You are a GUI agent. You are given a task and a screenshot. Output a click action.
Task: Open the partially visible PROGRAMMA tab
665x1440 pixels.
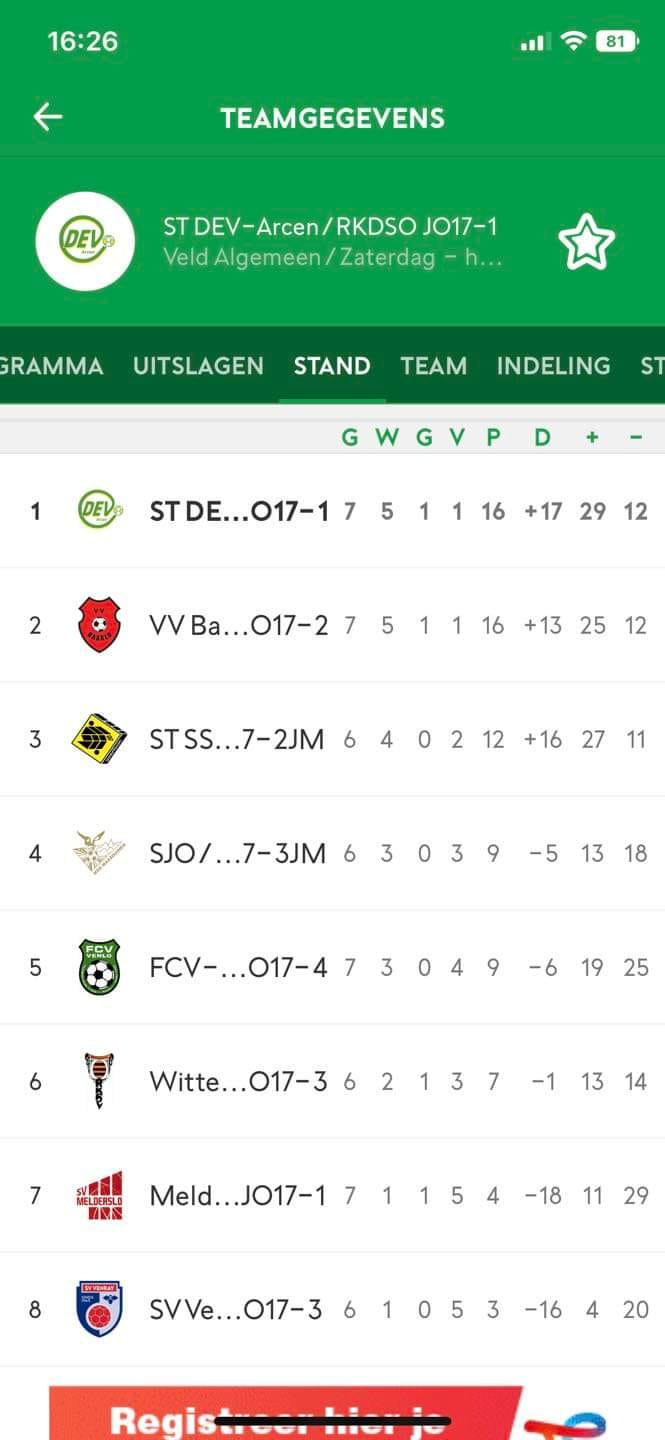51,366
